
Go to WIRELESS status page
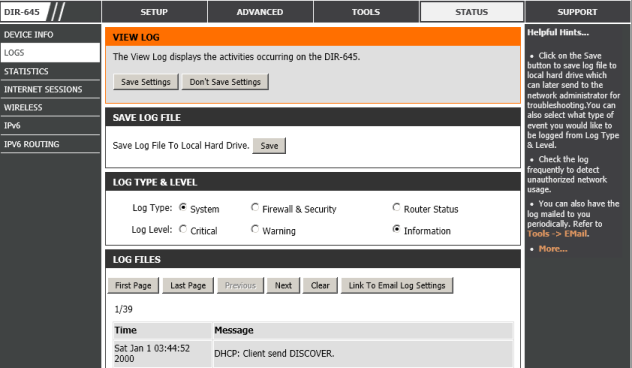point(50,108)
